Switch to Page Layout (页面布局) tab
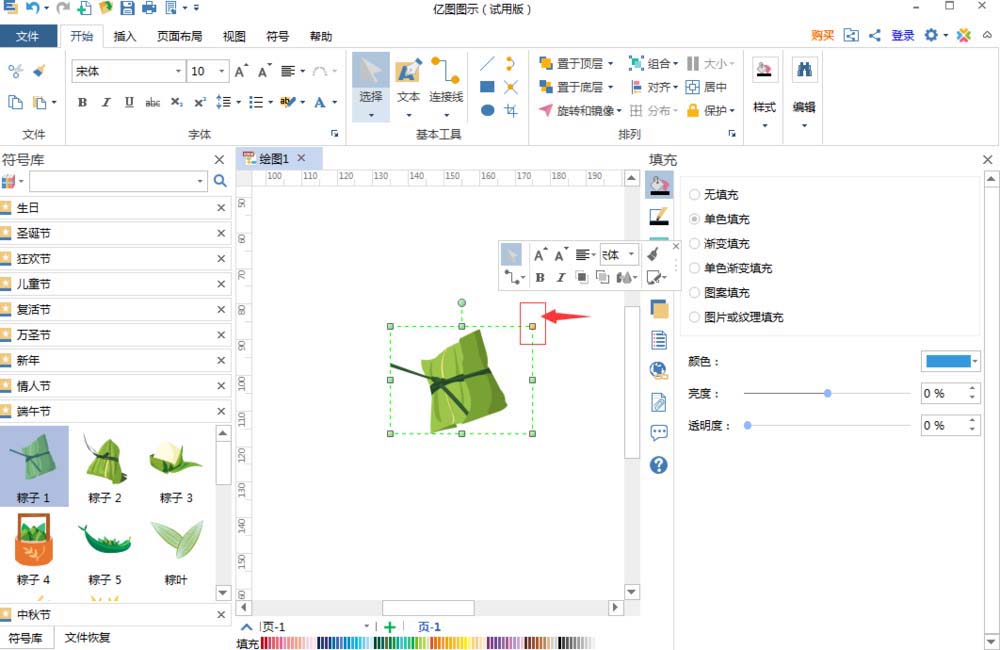This screenshot has height=650, width=1000. click(179, 36)
